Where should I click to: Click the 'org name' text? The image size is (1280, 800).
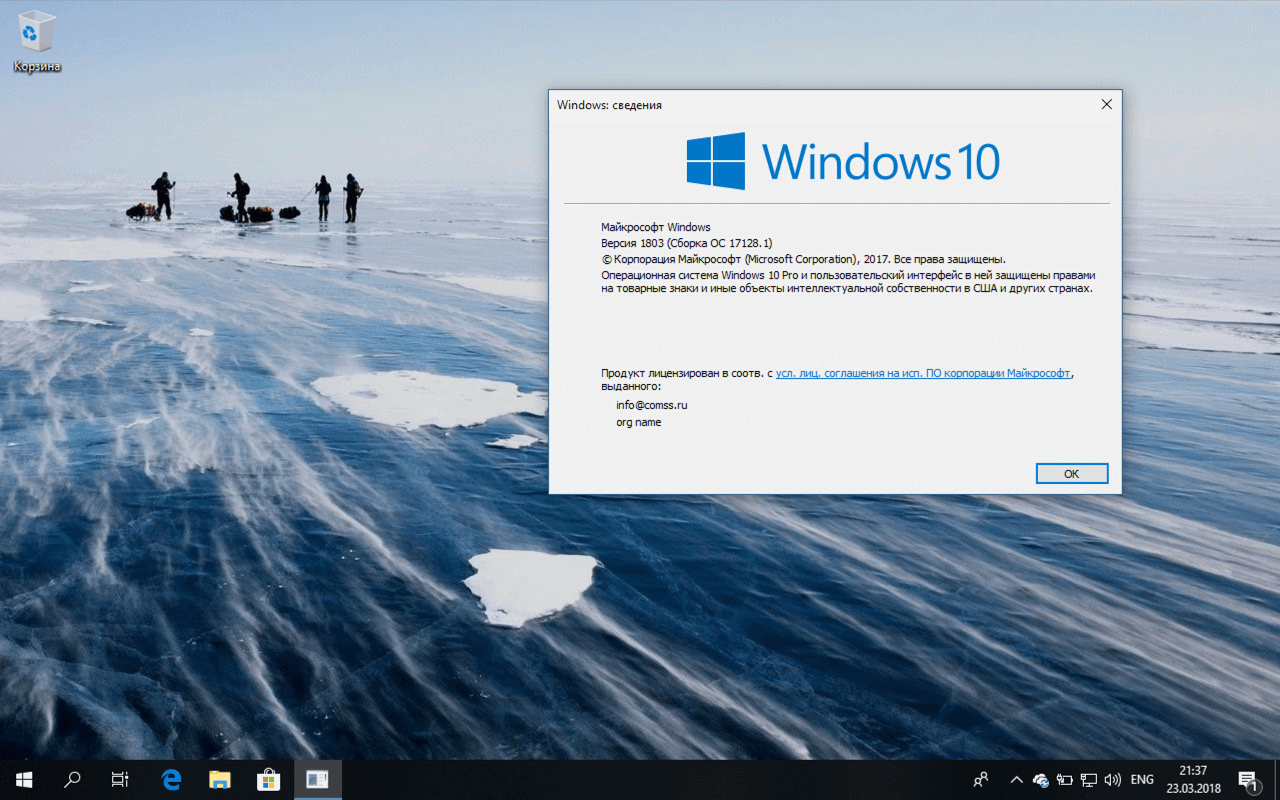639,422
